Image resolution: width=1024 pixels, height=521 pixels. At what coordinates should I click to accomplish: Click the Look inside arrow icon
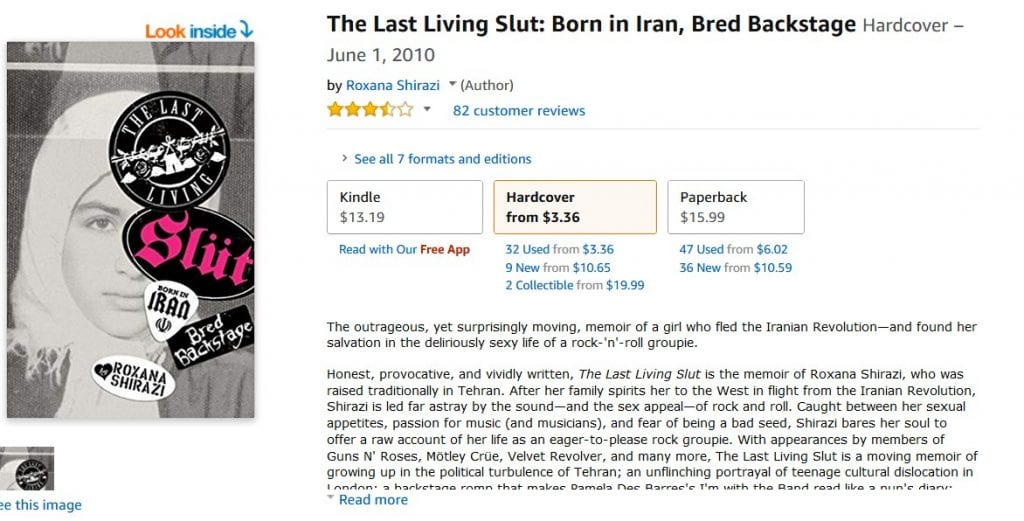245,30
